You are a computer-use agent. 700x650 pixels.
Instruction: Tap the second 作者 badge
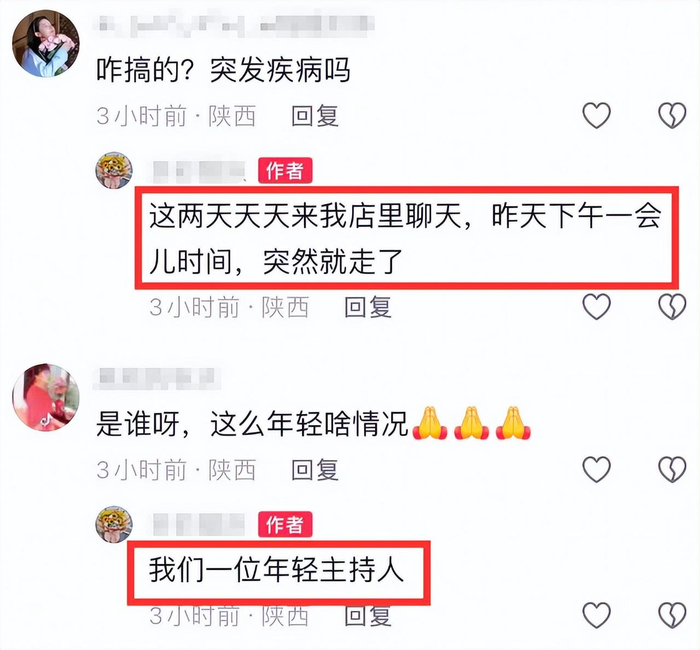[x=285, y=525]
